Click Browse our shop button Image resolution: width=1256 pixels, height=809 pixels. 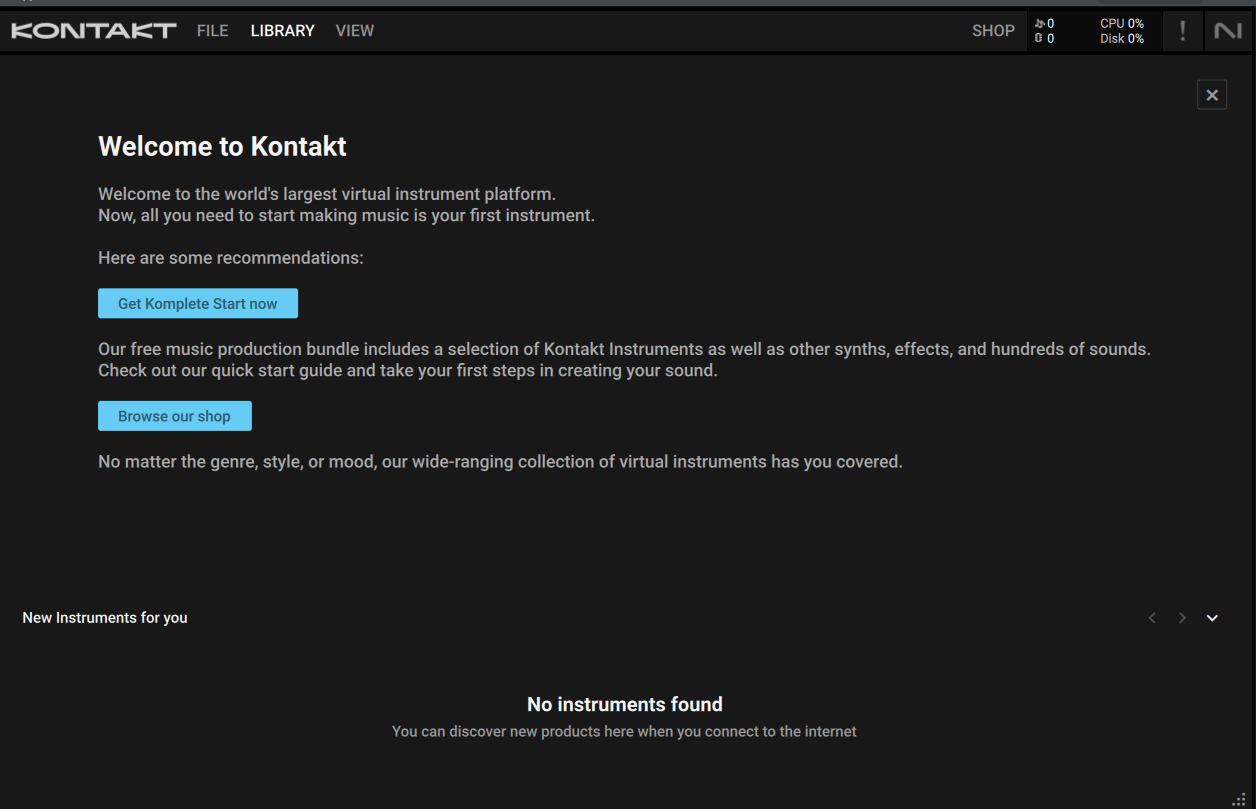[x=175, y=416]
